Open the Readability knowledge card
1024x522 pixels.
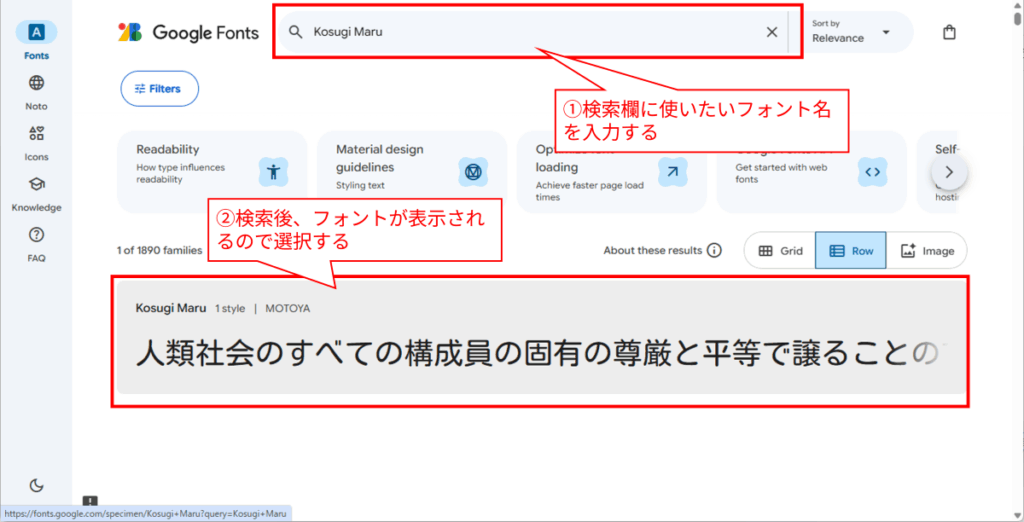211,171
